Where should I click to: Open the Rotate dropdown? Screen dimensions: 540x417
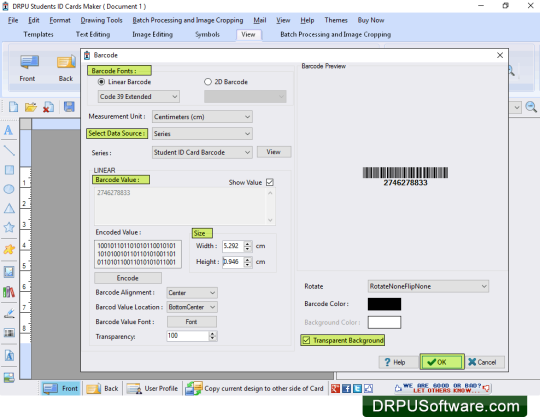[x=428, y=286]
